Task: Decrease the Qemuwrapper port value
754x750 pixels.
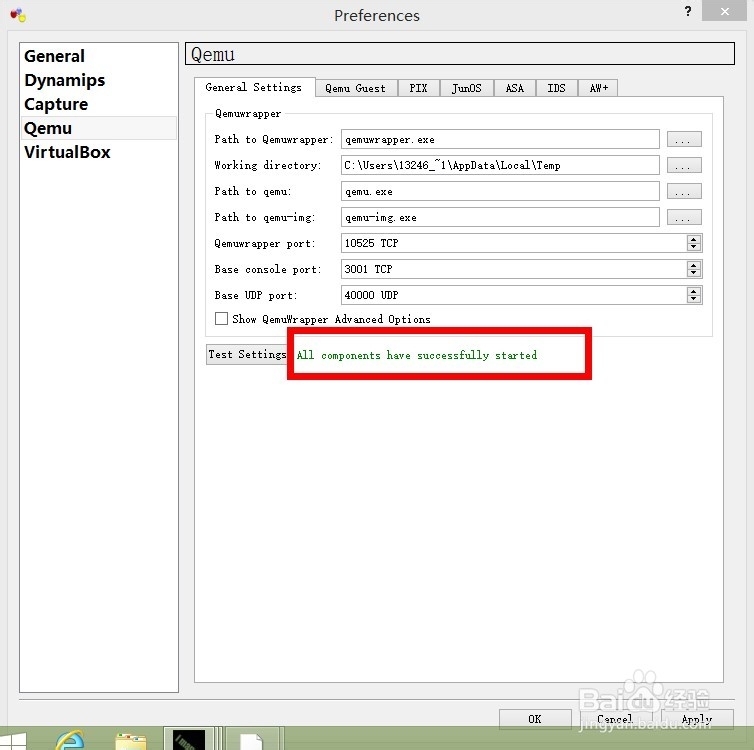Action: point(693,247)
